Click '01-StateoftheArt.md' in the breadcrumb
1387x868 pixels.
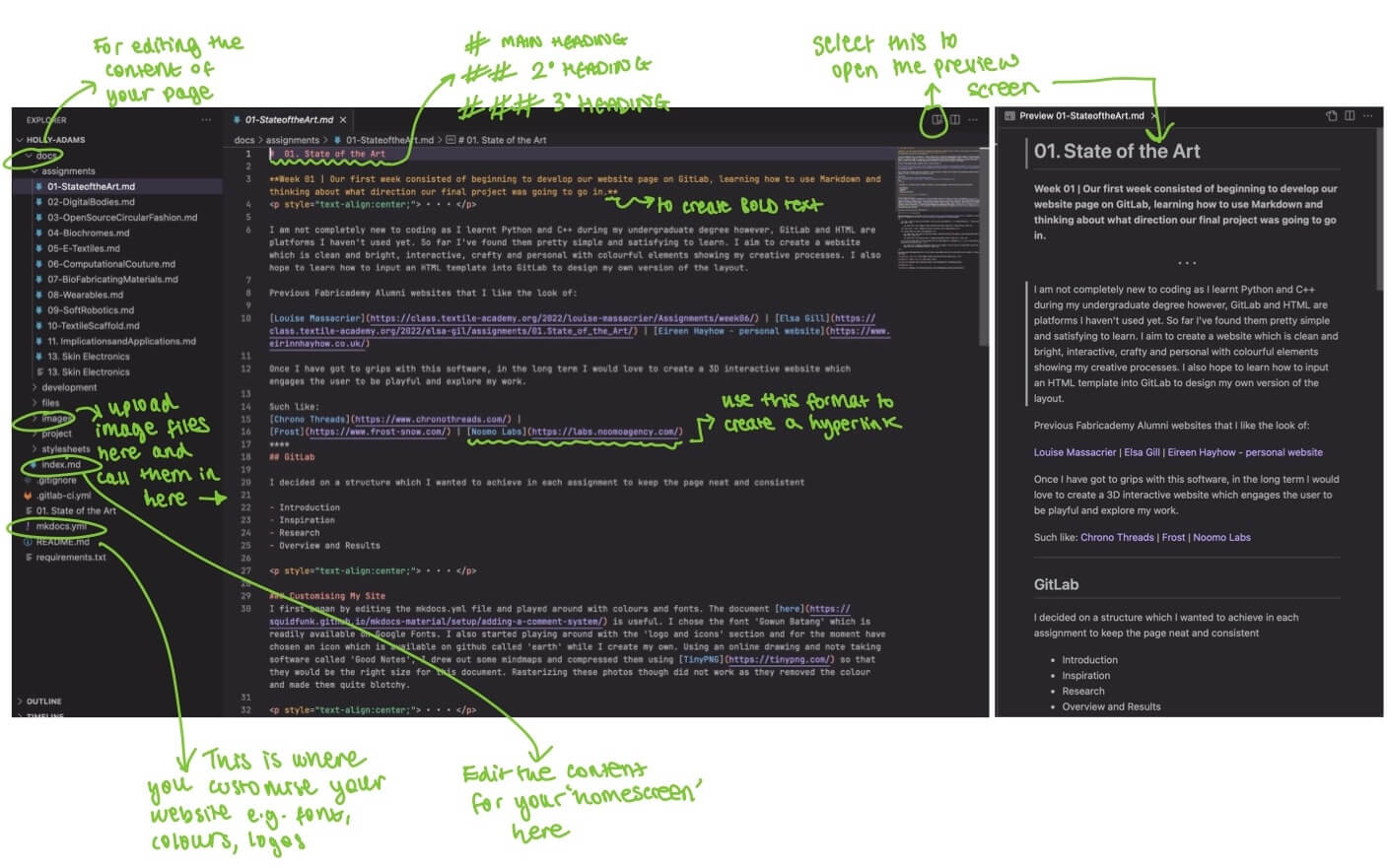[388, 140]
